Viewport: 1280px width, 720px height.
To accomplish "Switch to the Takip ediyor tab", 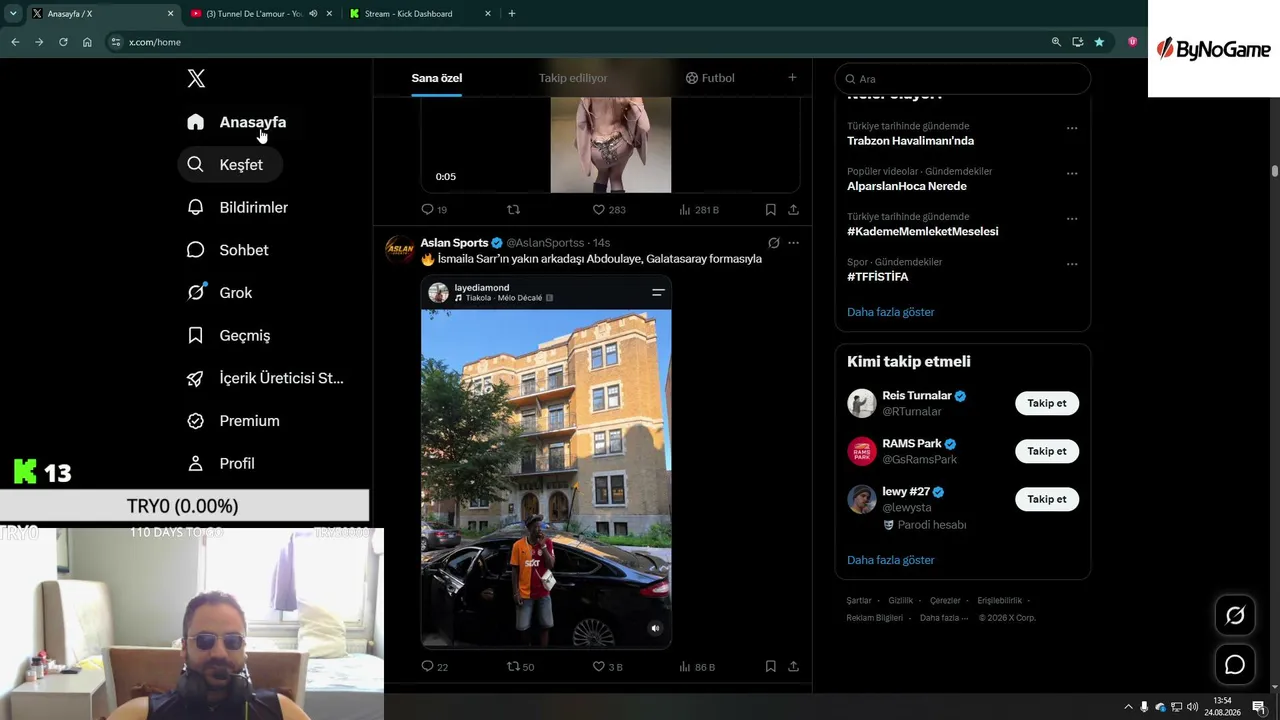I will click(x=573, y=78).
